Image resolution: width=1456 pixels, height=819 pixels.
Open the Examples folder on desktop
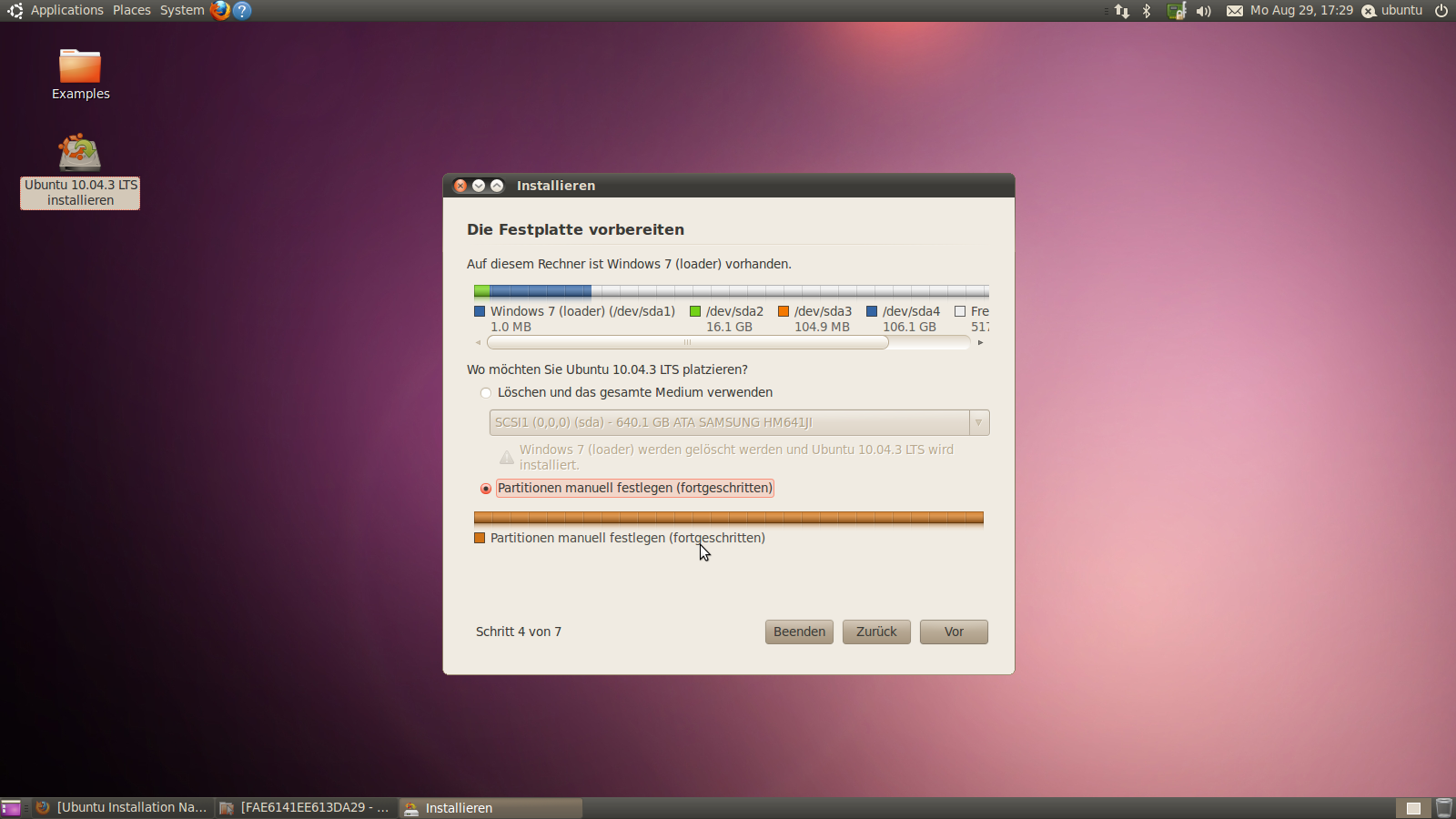click(80, 67)
